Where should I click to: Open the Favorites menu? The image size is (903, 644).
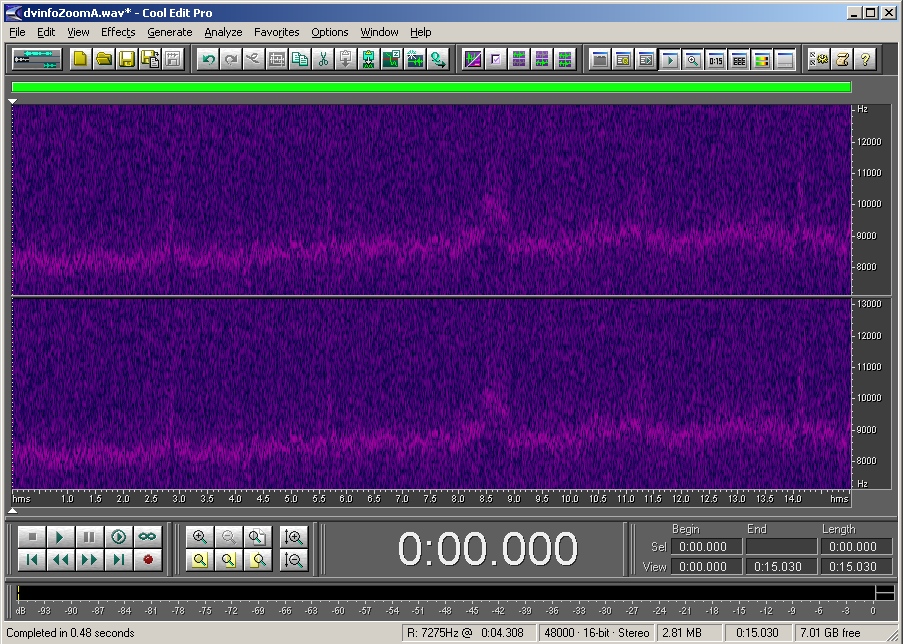(x=277, y=32)
